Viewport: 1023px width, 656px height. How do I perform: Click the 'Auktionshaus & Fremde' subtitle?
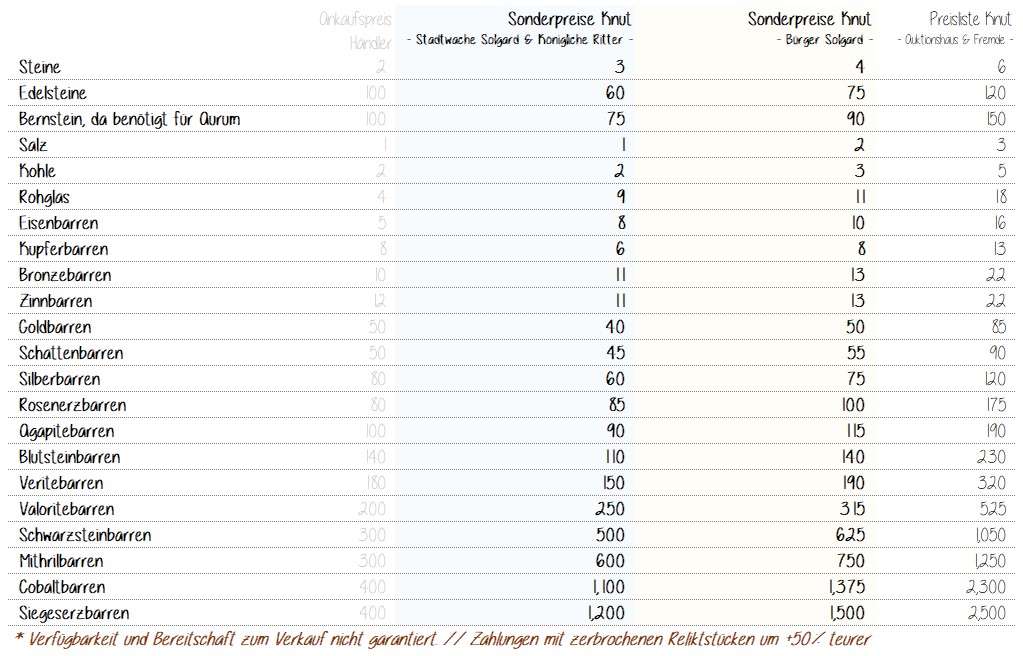click(x=955, y=40)
